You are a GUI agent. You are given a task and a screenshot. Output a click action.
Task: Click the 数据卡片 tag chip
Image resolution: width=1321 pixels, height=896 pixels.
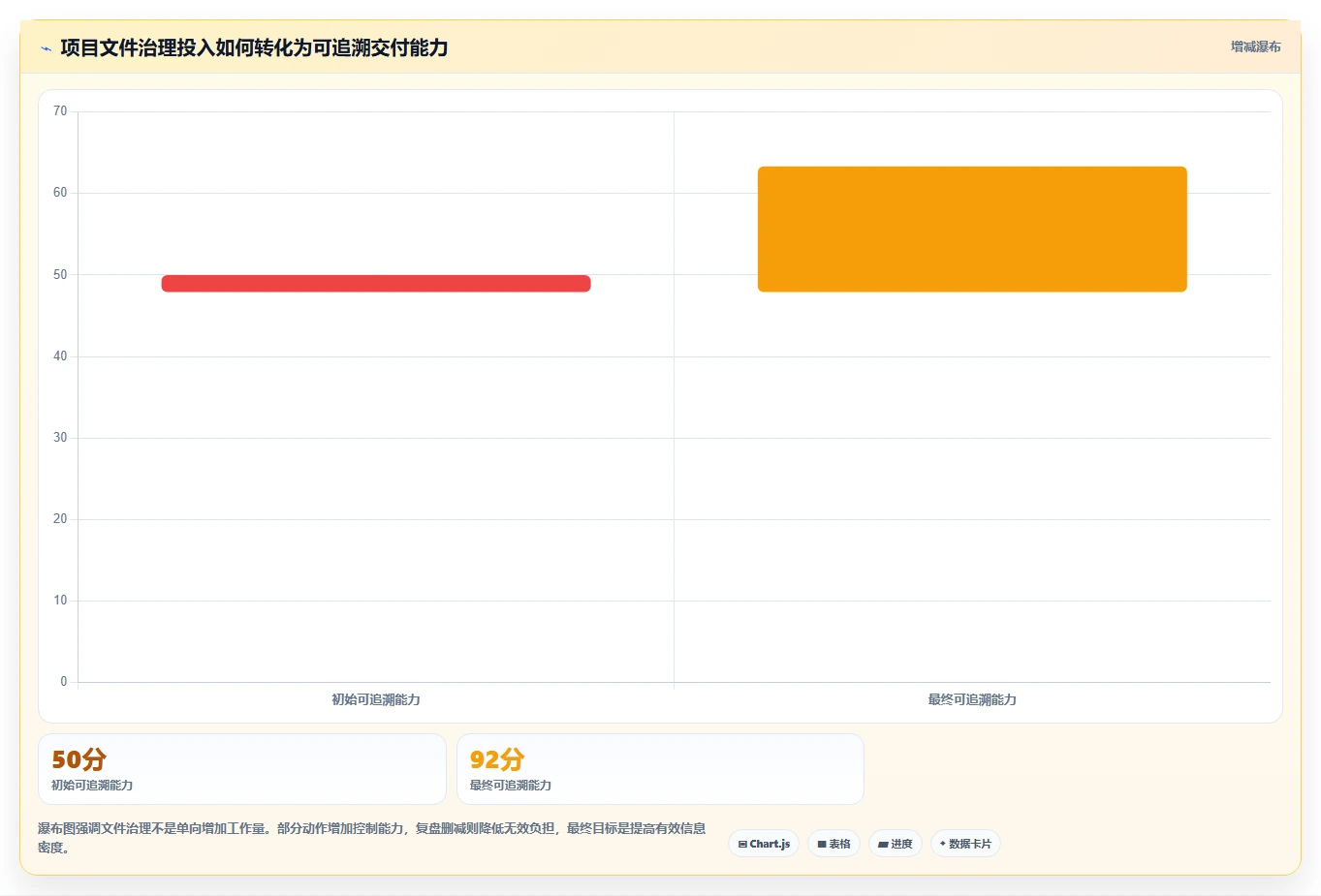coord(965,844)
